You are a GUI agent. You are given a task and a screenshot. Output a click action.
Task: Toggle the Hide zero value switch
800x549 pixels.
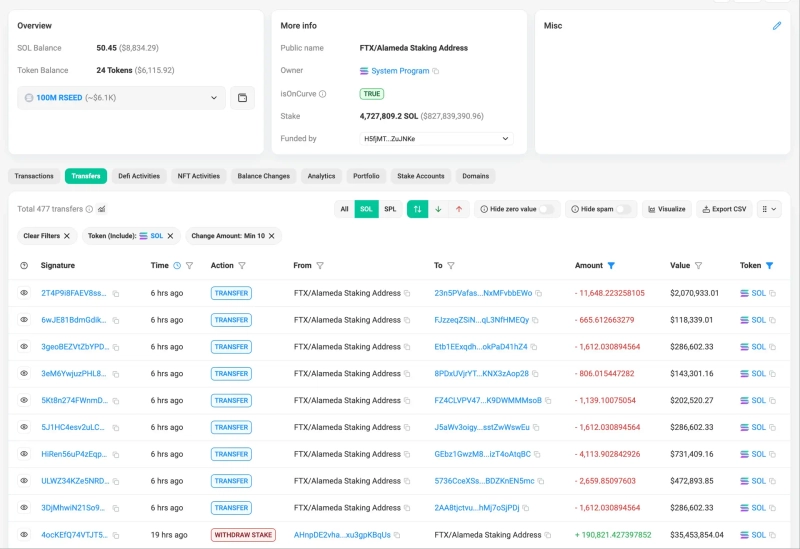[547, 209]
